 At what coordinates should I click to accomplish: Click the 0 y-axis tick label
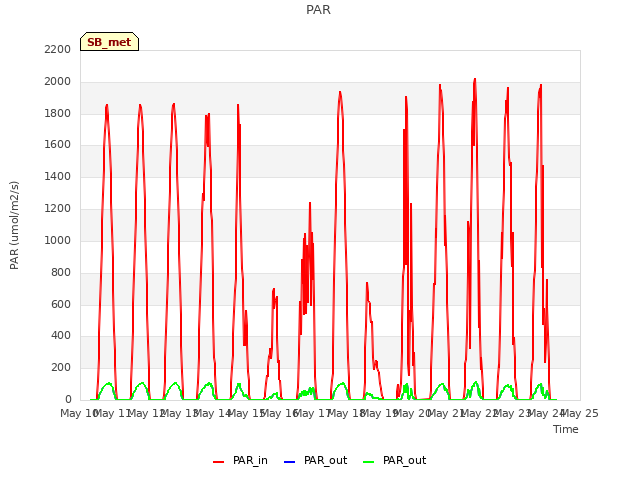(x=68, y=400)
